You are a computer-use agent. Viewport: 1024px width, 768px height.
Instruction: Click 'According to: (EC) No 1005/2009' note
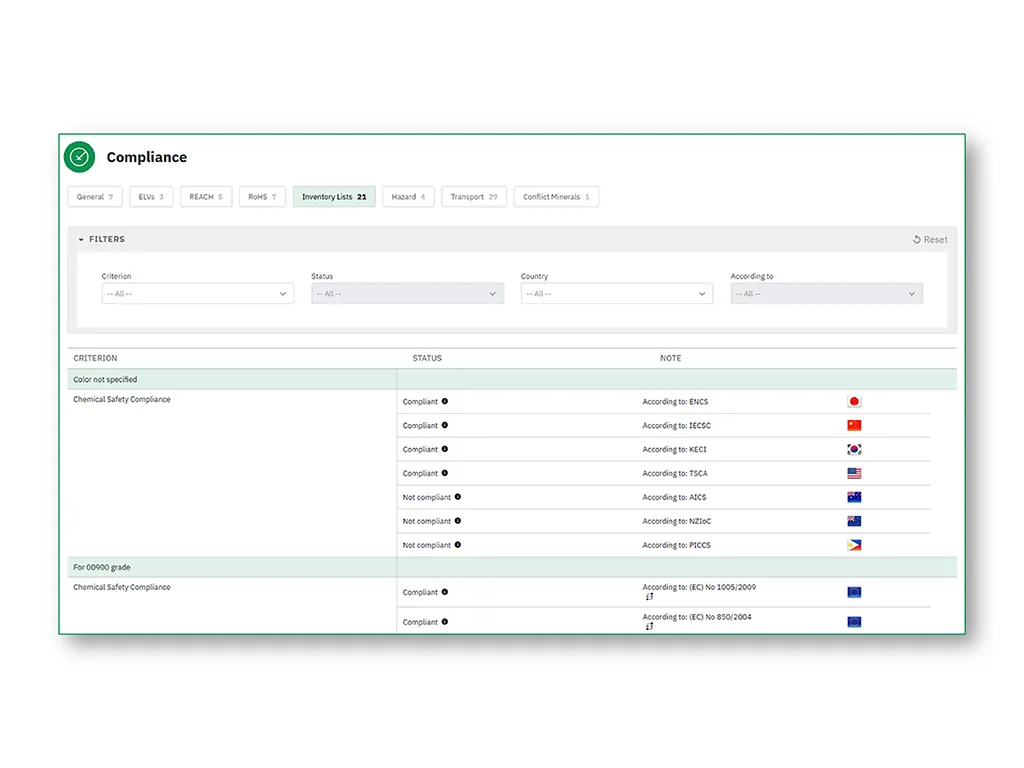click(699, 587)
